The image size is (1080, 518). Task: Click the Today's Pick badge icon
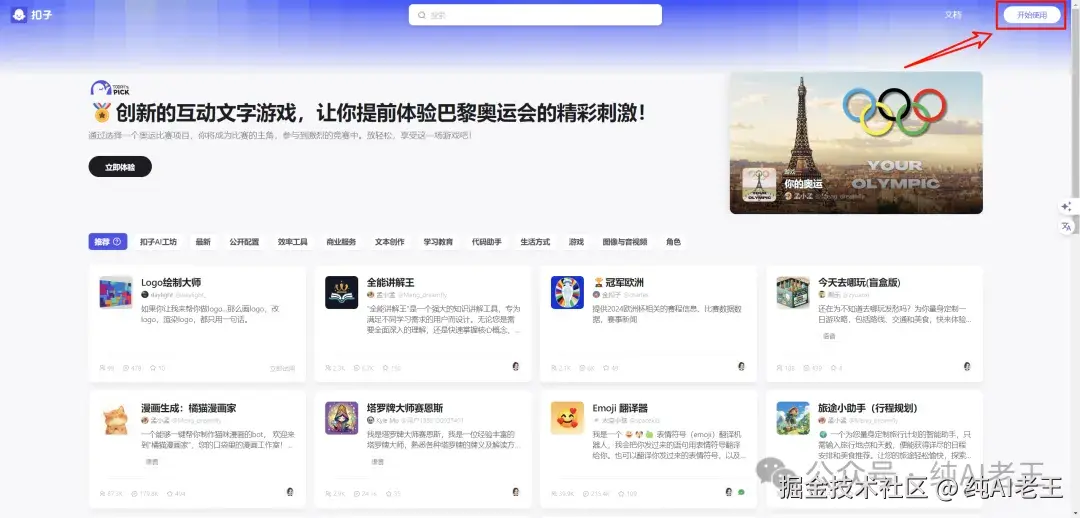point(110,88)
